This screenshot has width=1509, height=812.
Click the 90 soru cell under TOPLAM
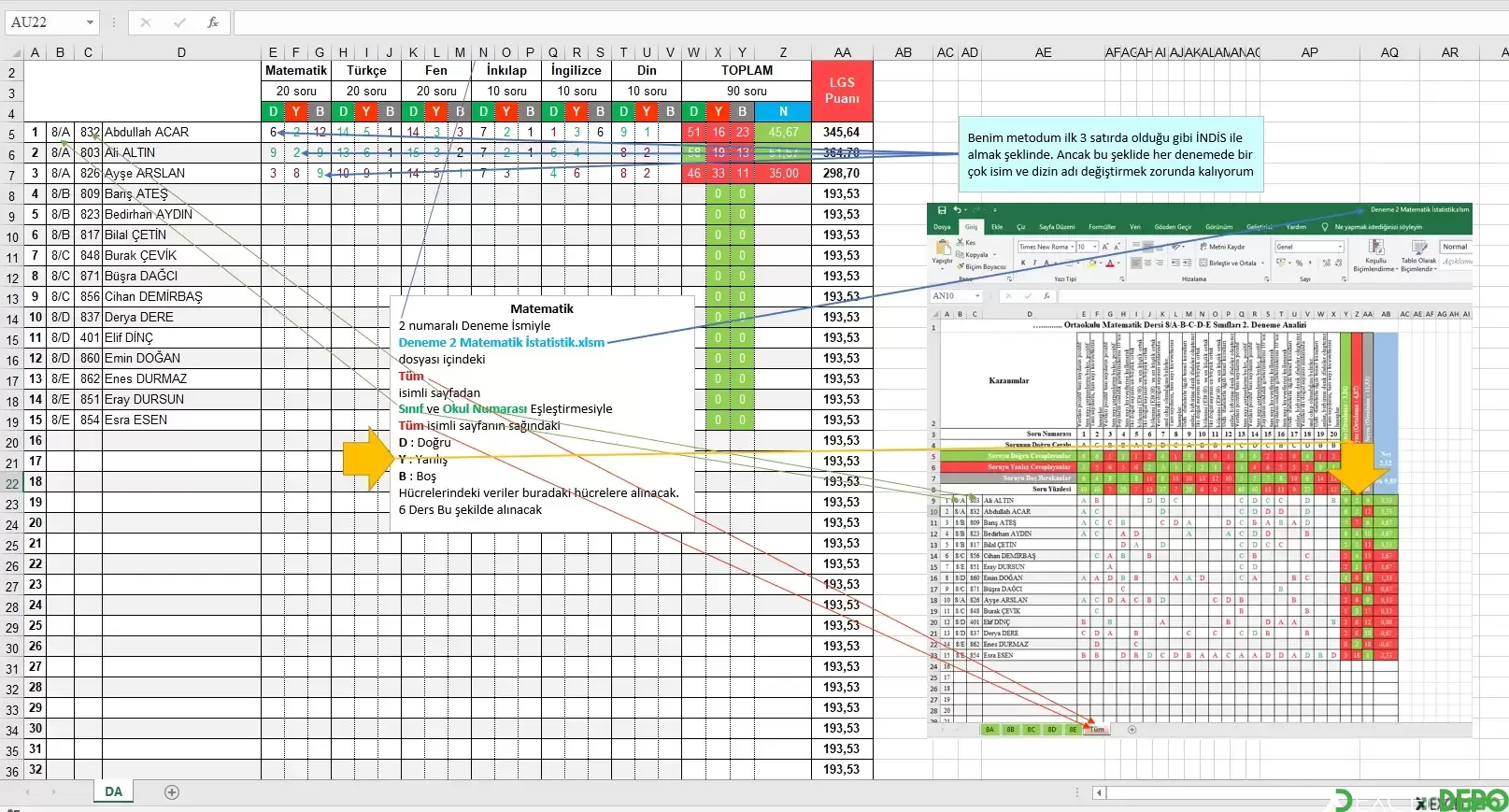[747, 92]
